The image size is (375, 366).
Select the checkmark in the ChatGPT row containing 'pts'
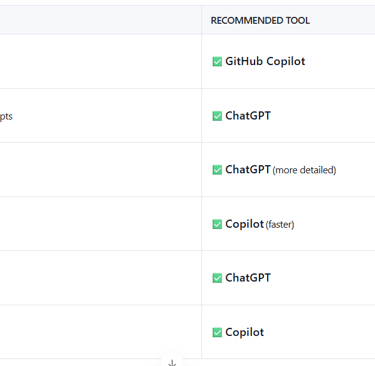click(217, 116)
